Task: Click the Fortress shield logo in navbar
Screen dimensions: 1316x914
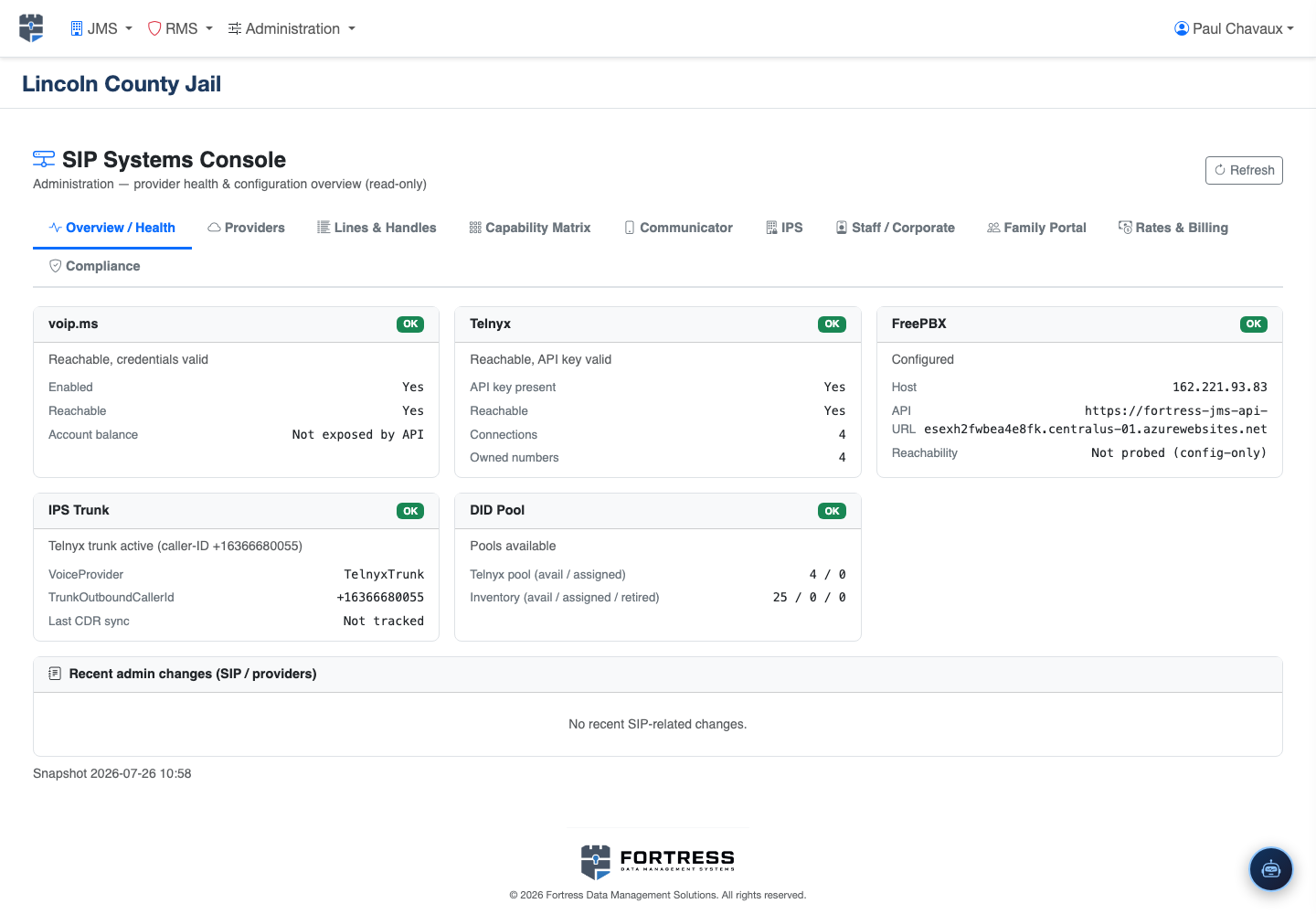Action: 31,28
